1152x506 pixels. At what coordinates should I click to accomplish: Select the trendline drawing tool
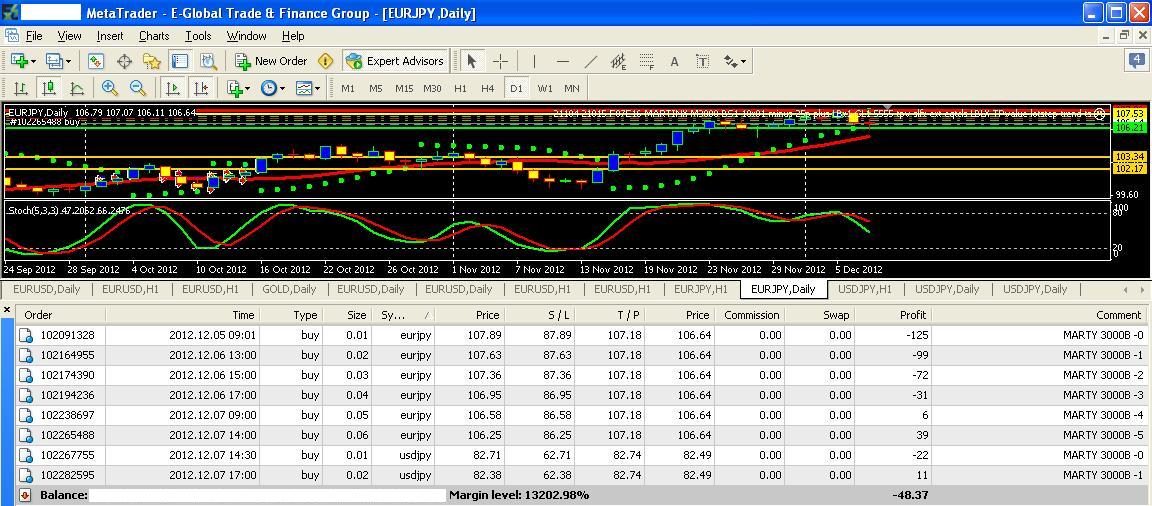point(591,61)
